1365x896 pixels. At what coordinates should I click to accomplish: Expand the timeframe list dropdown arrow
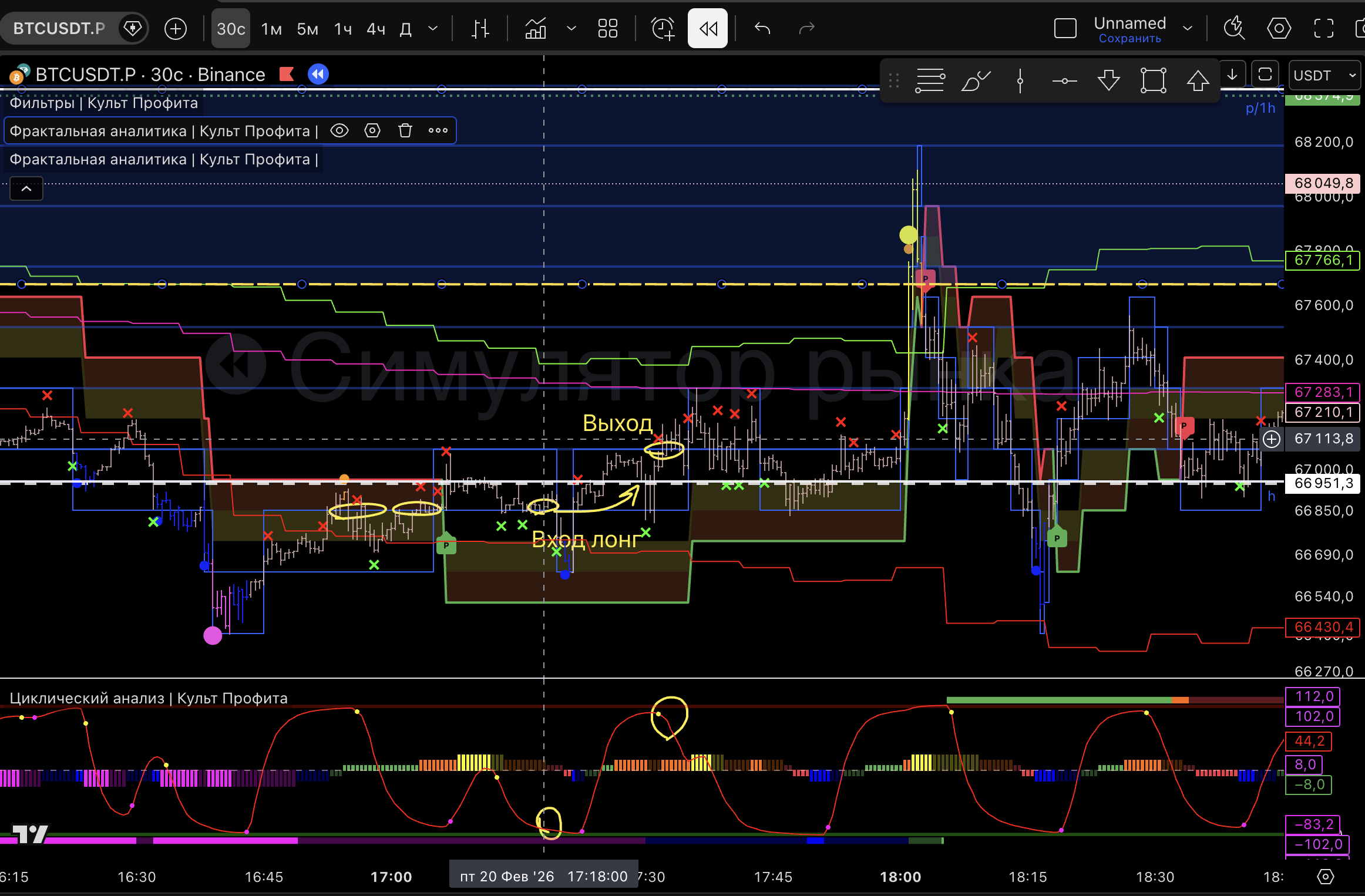433,28
